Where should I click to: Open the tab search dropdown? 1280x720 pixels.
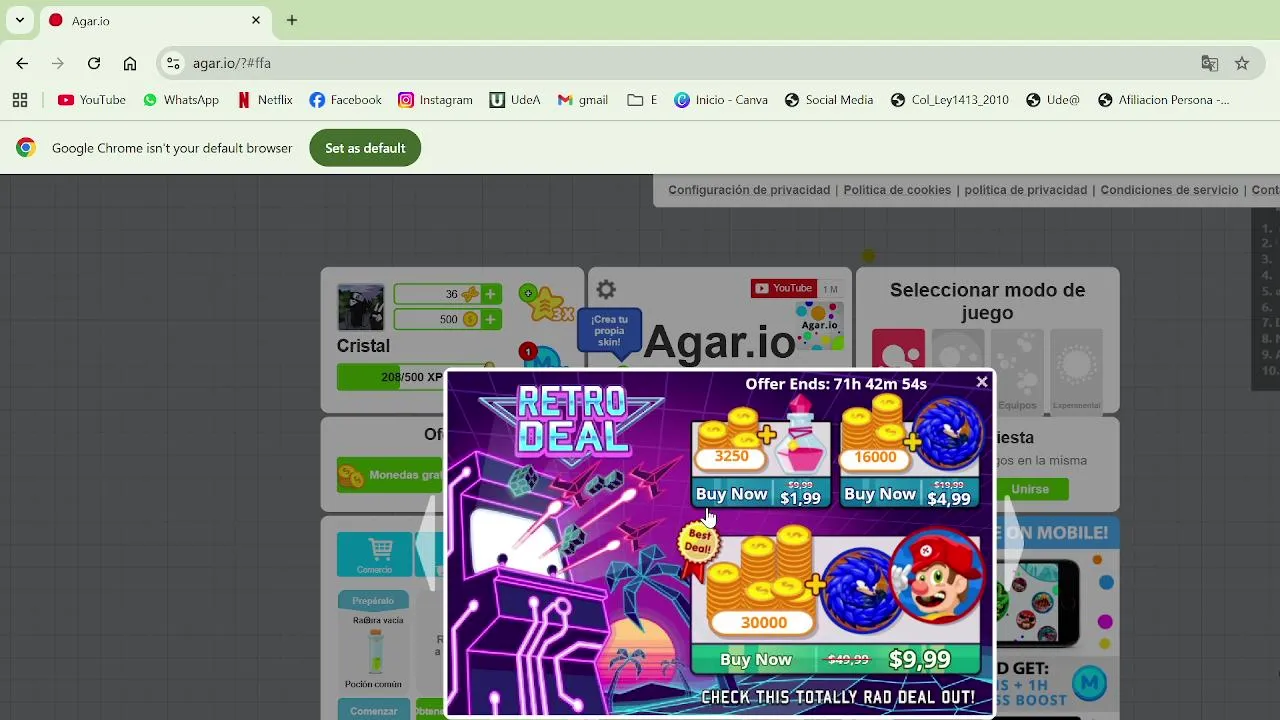(x=20, y=20)
